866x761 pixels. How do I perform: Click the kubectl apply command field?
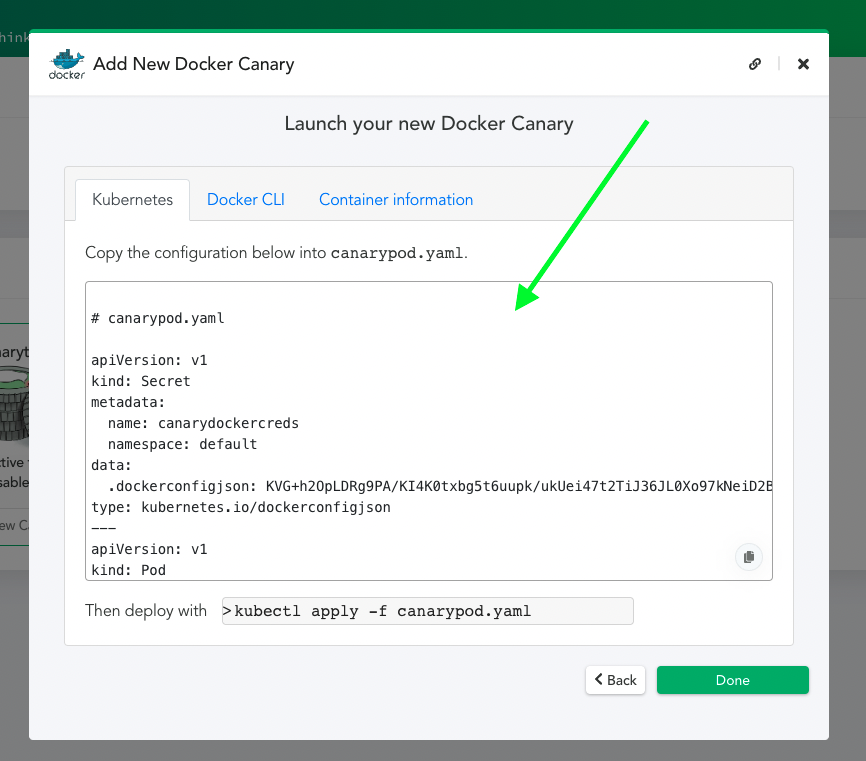[427, 611]
